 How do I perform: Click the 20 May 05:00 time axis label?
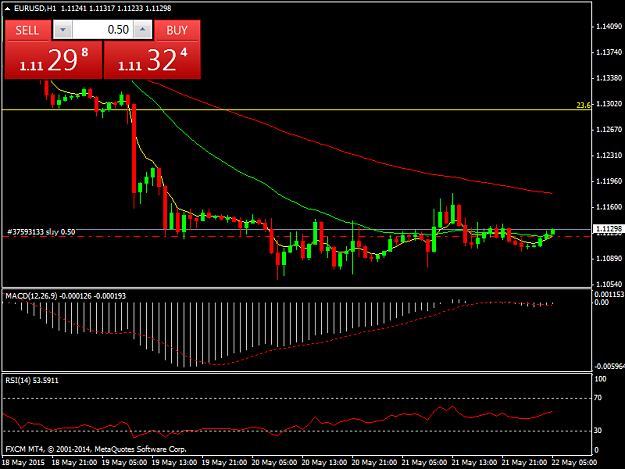point(274,463)
